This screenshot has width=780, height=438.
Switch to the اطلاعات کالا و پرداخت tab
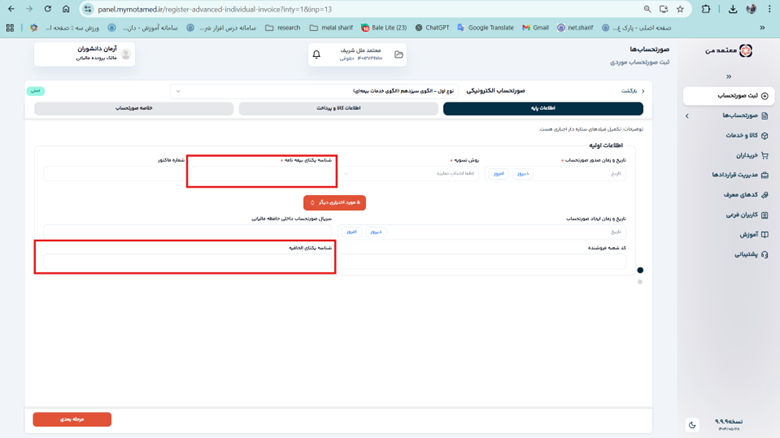click(337, 108)
